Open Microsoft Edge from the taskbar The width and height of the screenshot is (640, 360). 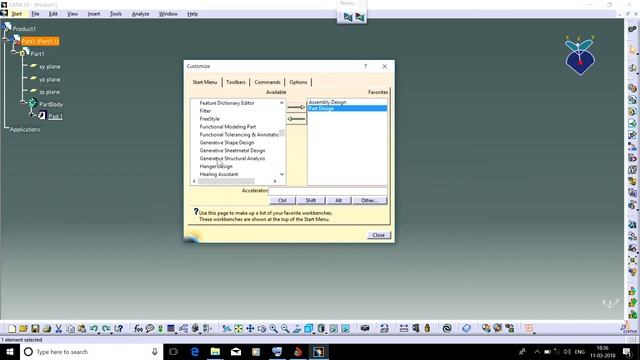pos(195,352)
